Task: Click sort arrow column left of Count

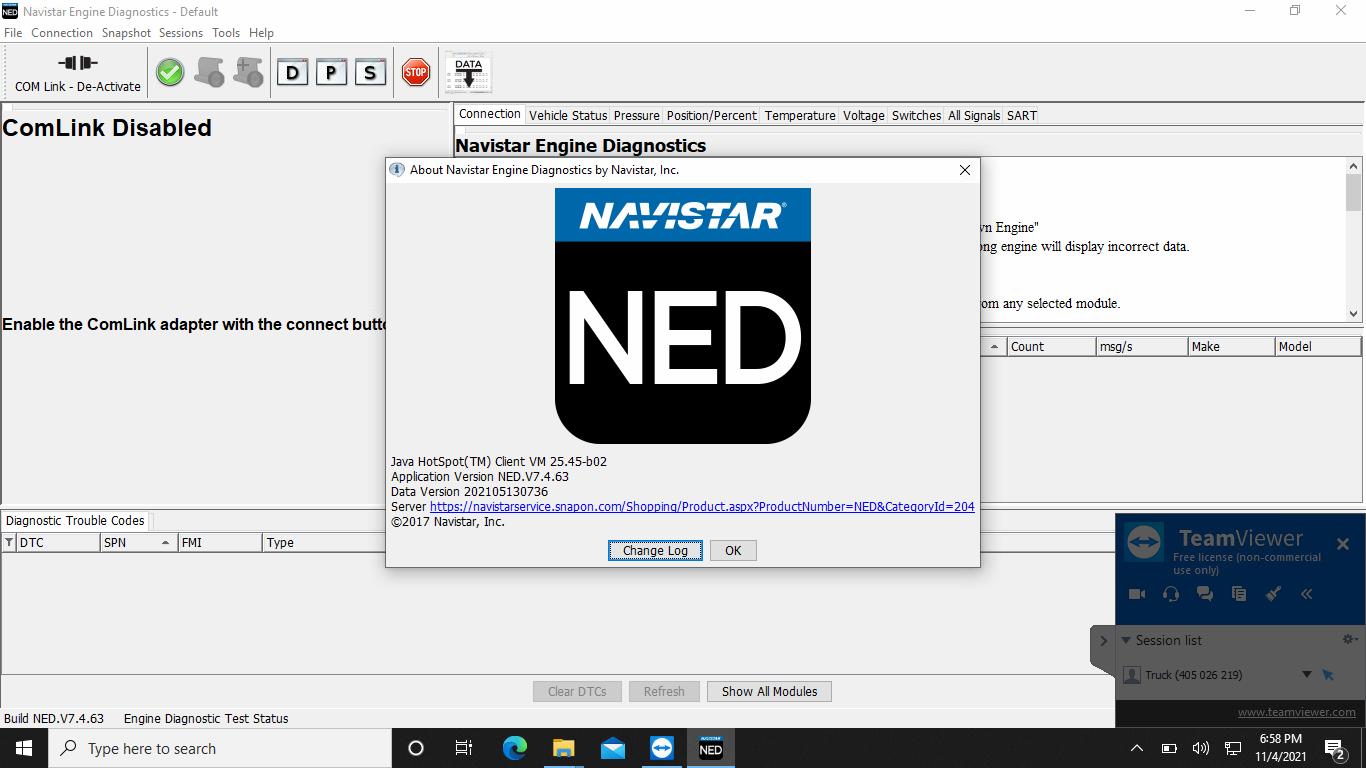Action: pyautogui.click(x=994, y=347)
